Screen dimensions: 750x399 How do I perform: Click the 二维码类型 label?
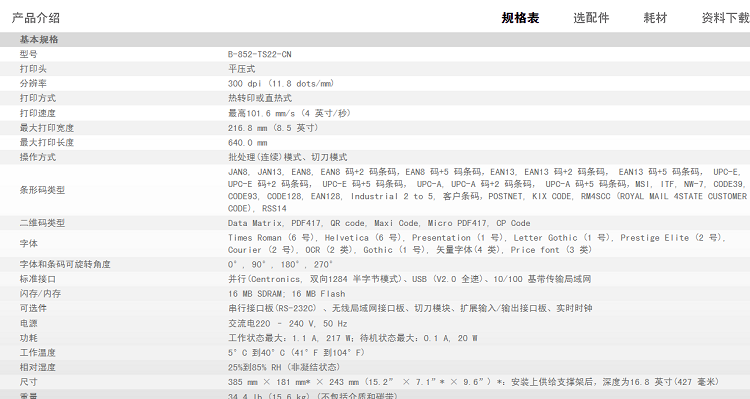click(42, 223)
